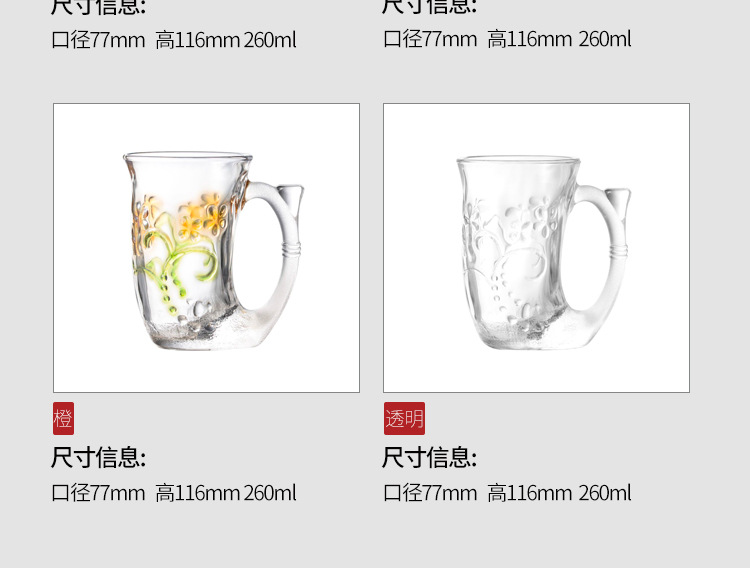
Task: Click the top-left 高116mm size text
Action: pos(198,40)
